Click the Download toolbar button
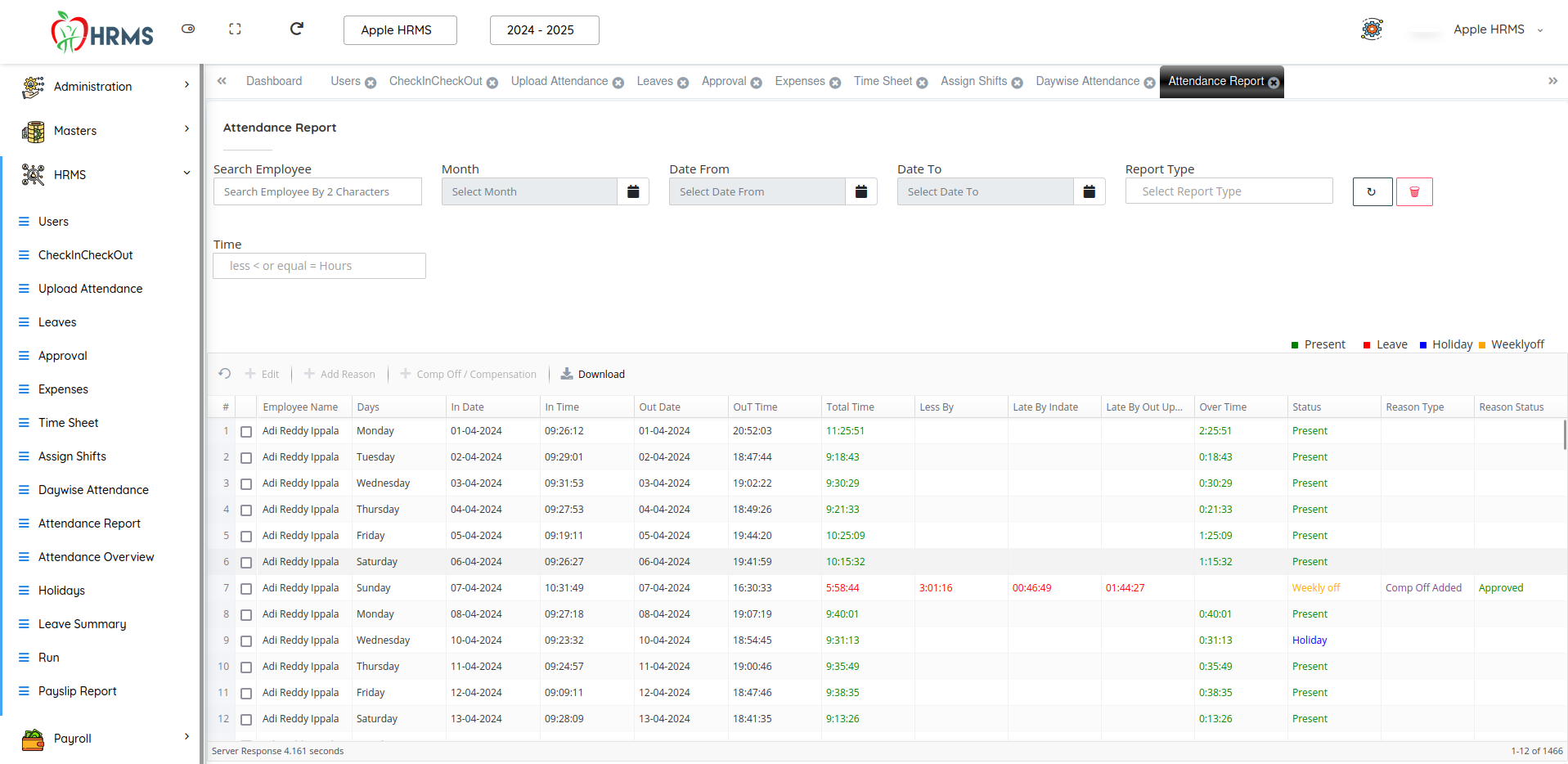The image size is (1568, 764). pos(593,374)
